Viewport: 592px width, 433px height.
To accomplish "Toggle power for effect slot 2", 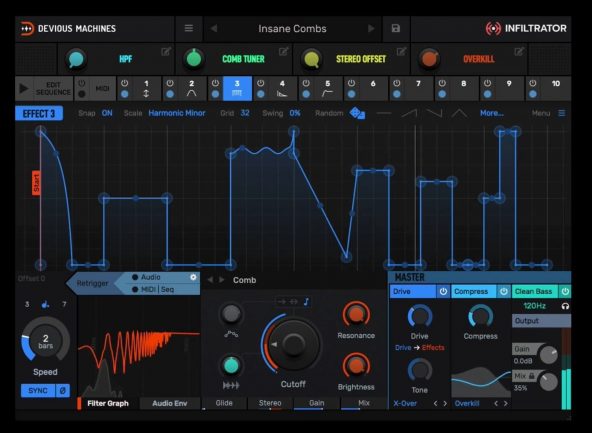I will click(x=170, y=83).
